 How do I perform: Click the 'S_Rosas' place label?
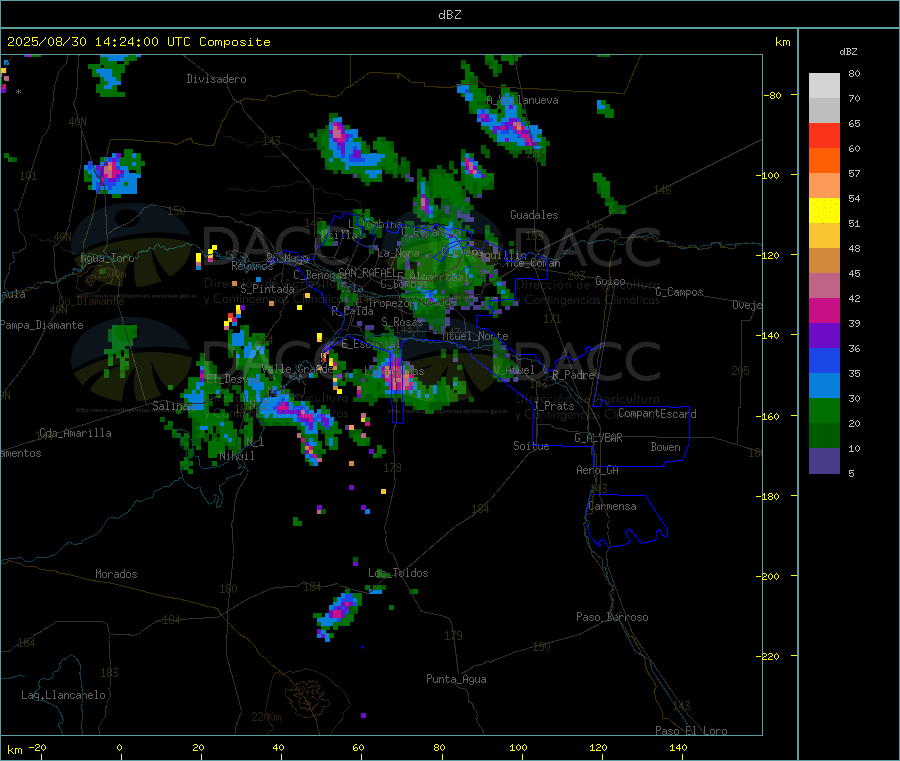(402, 322)
